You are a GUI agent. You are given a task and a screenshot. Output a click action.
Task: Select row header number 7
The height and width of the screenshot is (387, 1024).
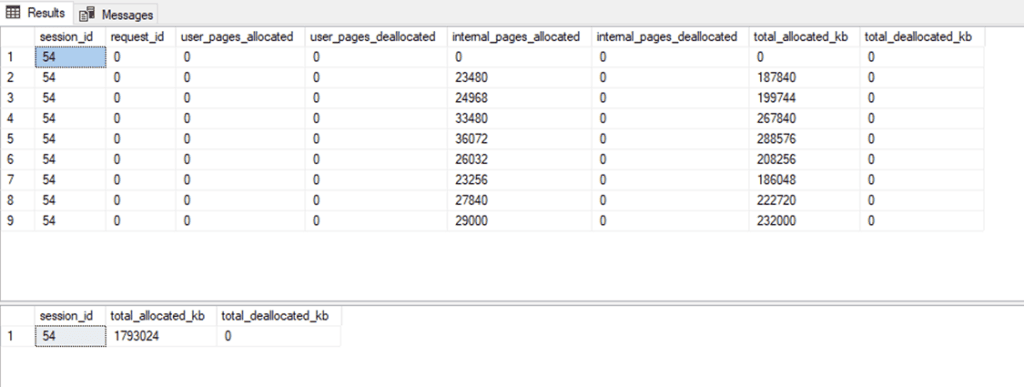click(x=18, y=179)
